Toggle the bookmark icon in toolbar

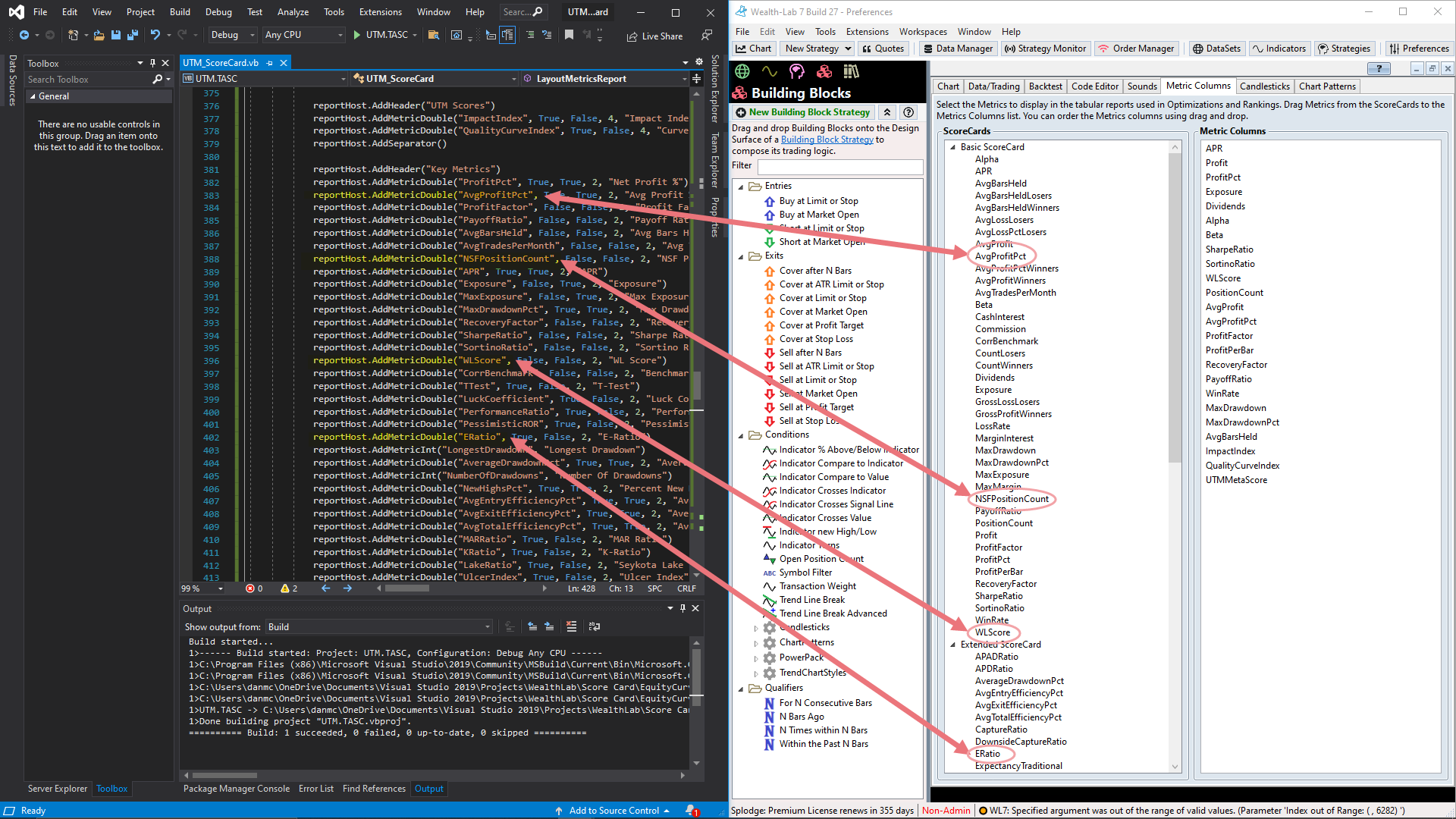[569, 35]
